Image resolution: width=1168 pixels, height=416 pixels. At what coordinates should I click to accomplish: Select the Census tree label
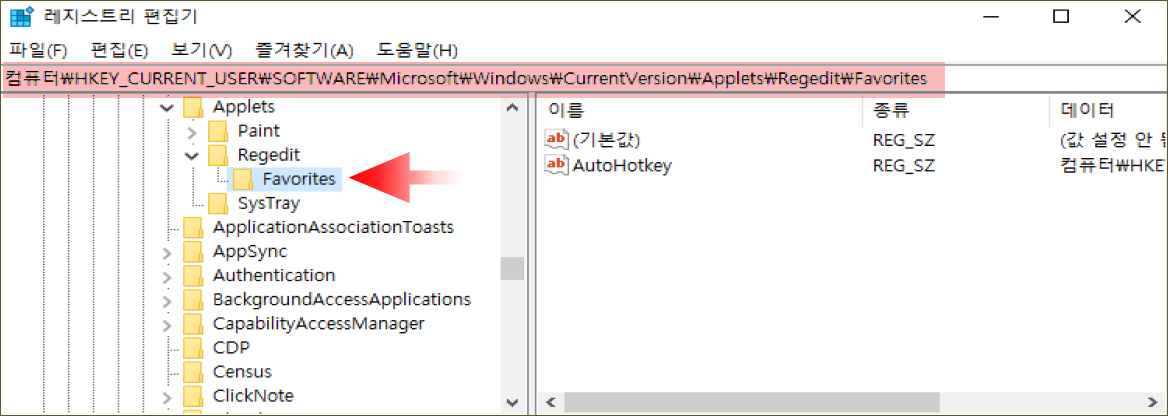tap(242, 371)
